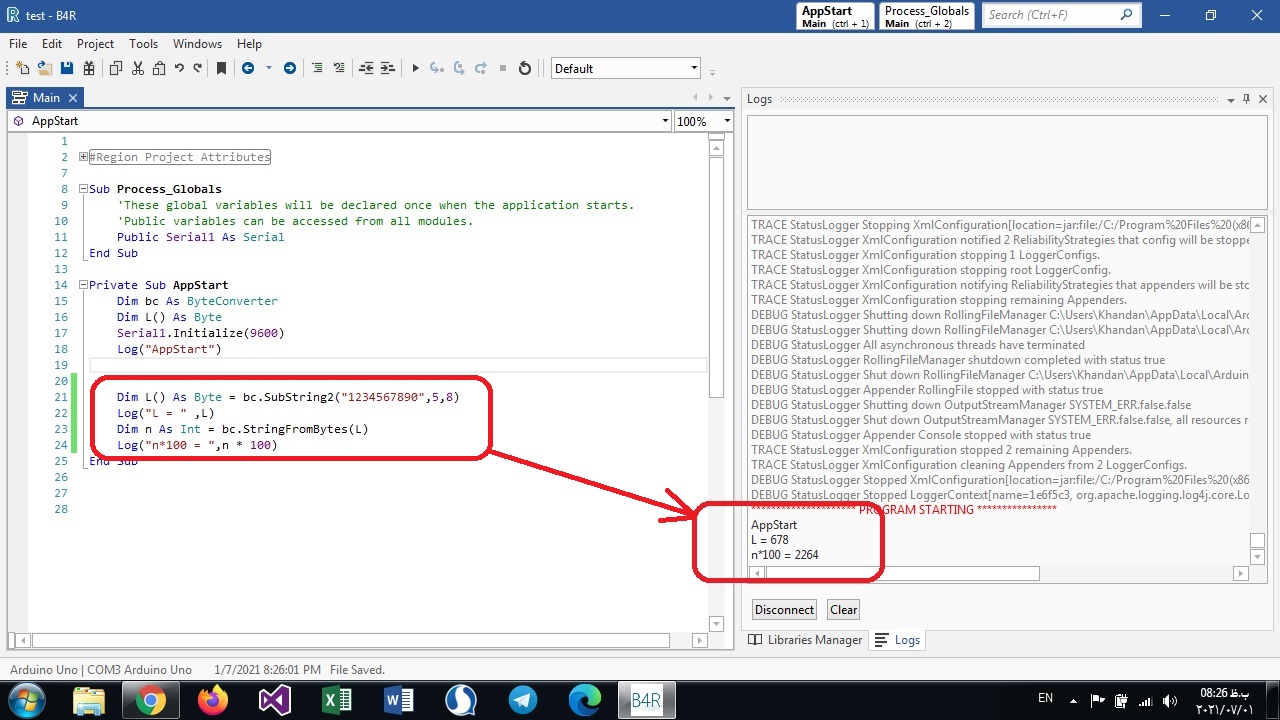This screenshot has width=1280, height=720.
Task: Click the code editor horizontal scrollbar
Action: pos(351,641)
